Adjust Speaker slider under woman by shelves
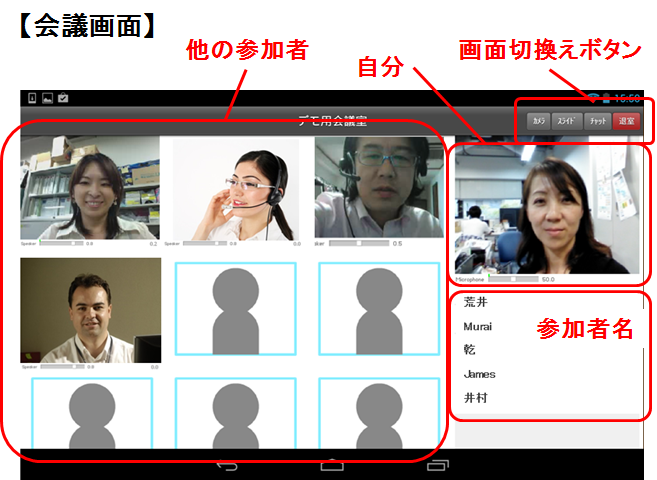The height and width of the screenshot is (480, 657). point(62,243)
